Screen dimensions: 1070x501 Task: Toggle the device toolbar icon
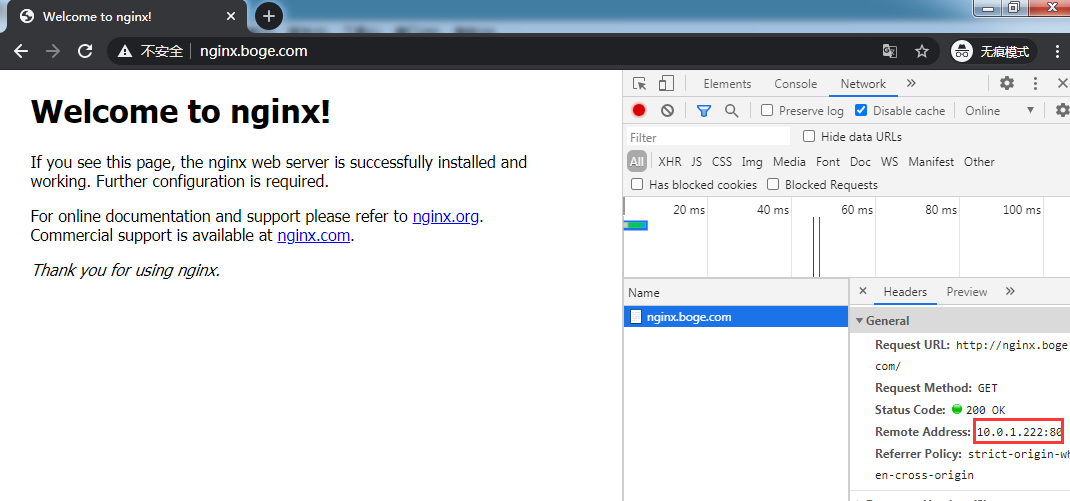point(666,84)
